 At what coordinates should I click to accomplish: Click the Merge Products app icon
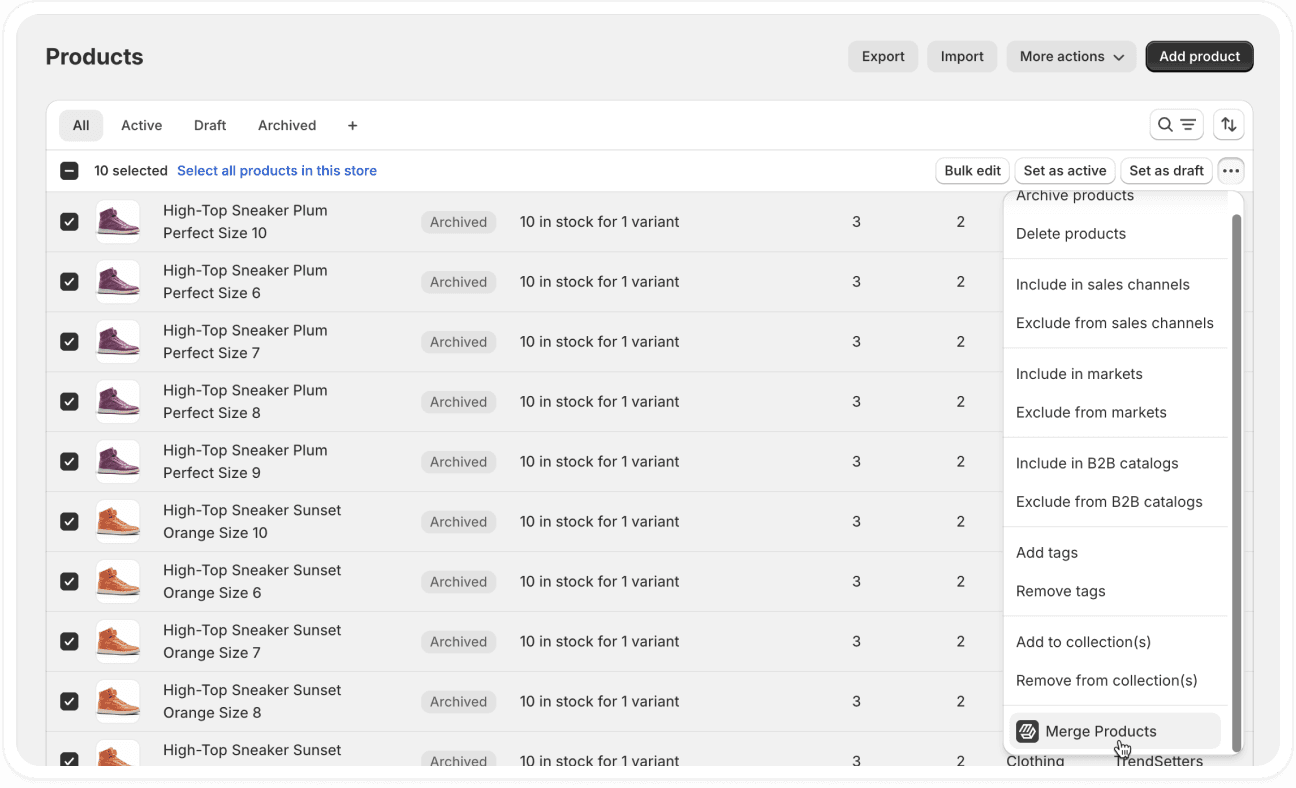click(x=1027, y=731)
